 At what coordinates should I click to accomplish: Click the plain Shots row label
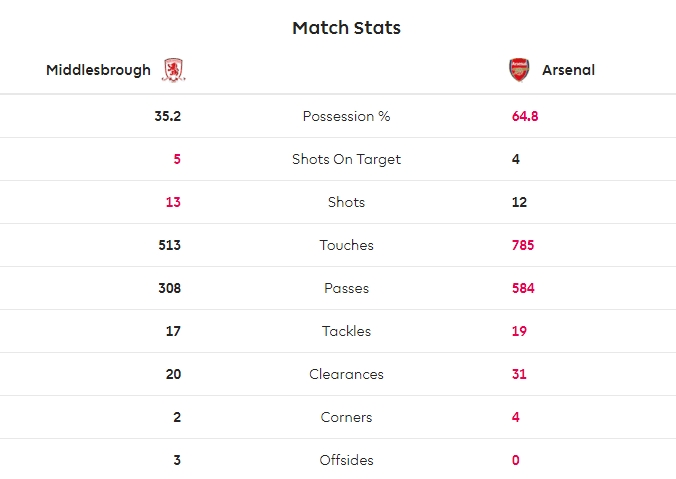[346, 202]
